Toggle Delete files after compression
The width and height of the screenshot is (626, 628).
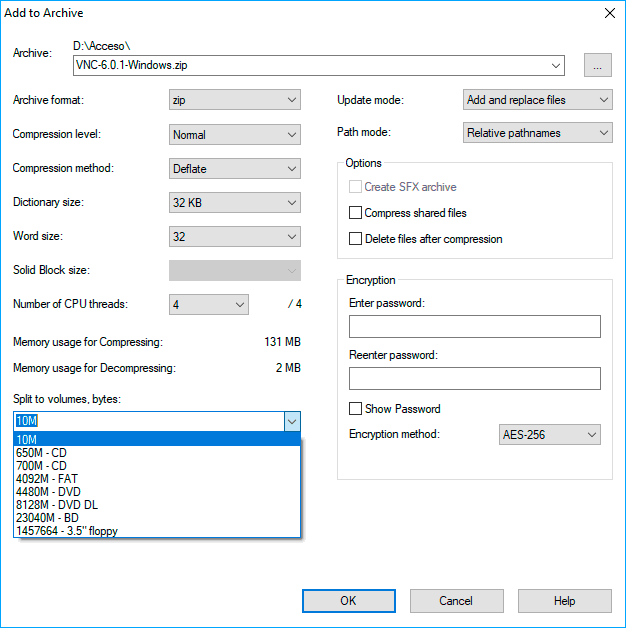click(355, 239)
